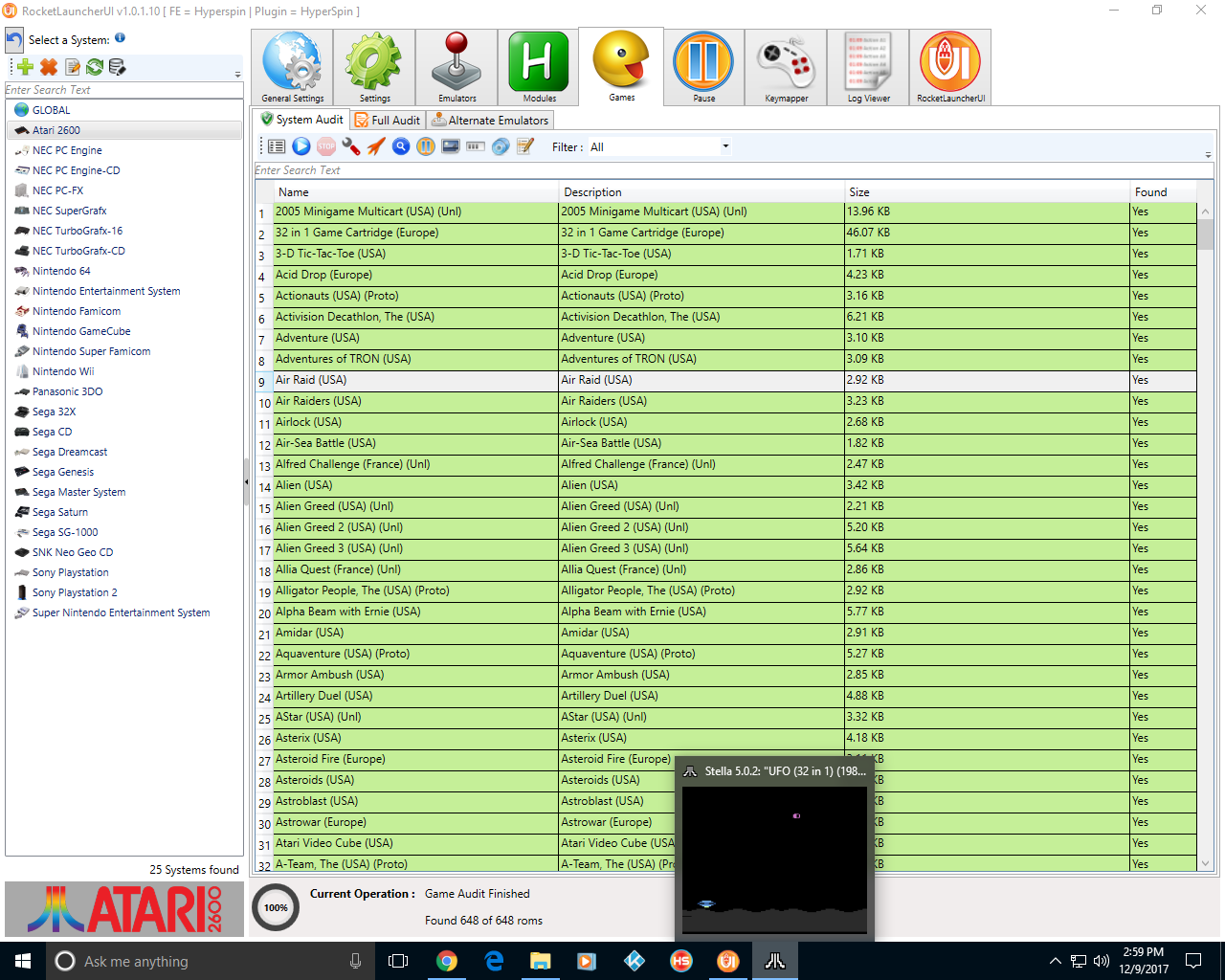Select Air Raid (USA) game name

click(311, 380)
